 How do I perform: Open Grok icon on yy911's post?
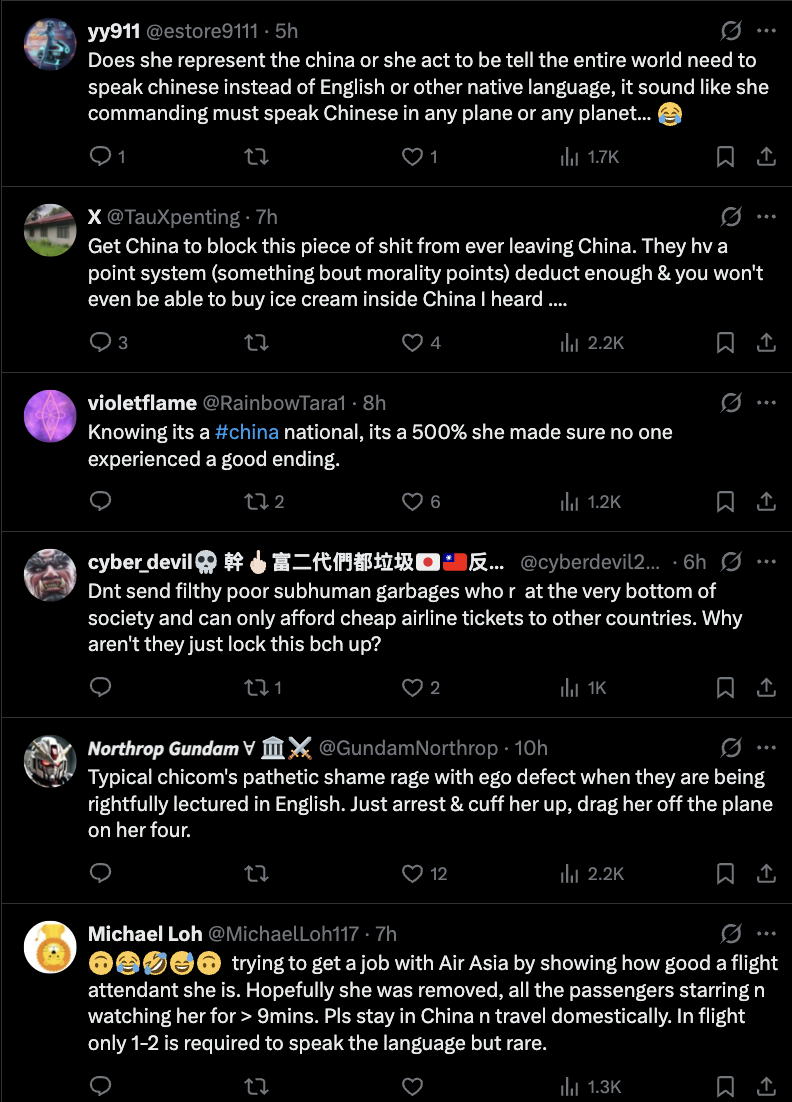(731, 30)
